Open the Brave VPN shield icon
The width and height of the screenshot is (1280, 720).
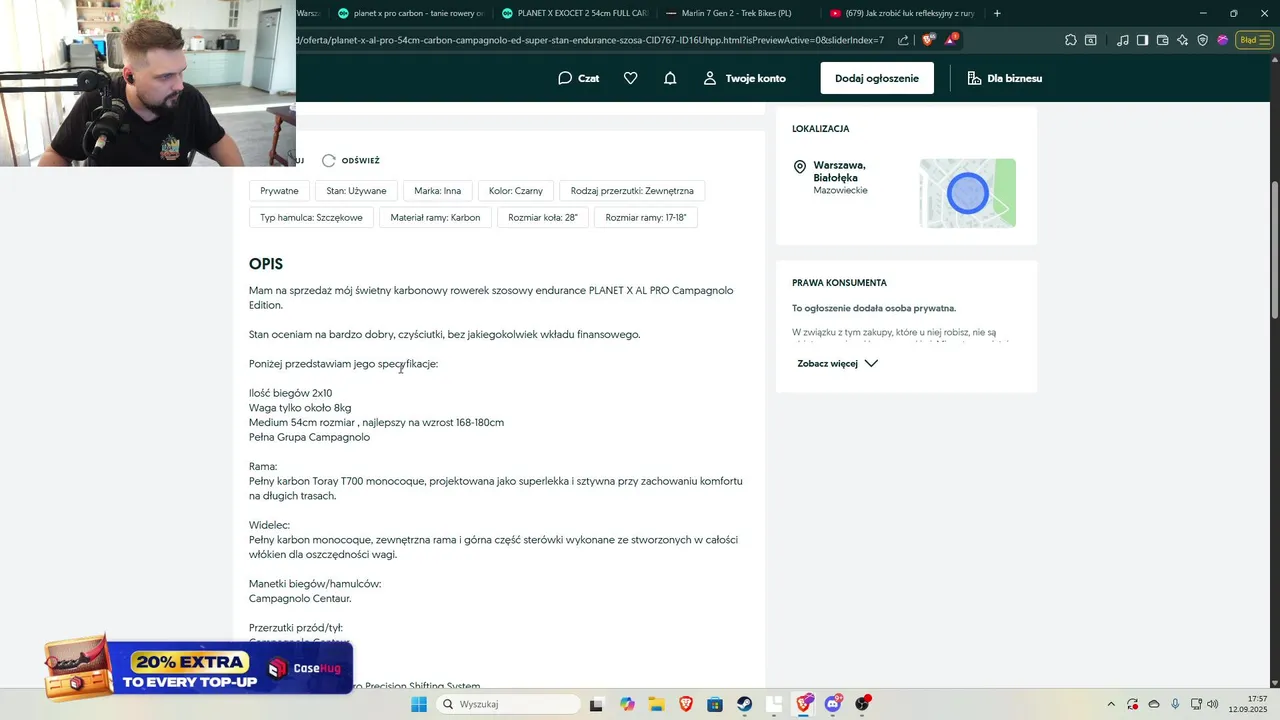(1202, 40)
